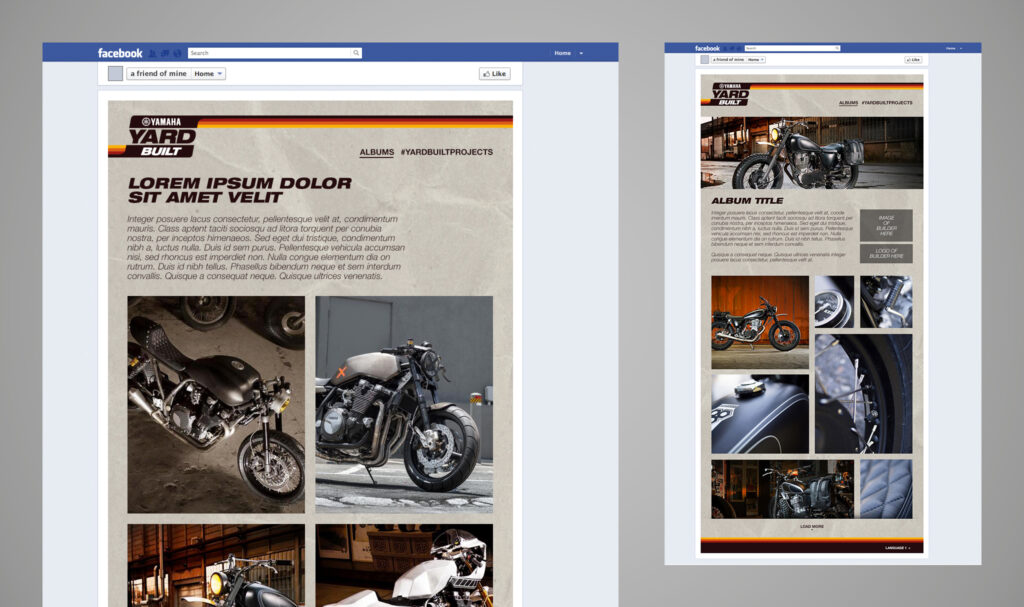Click the search field in left Facebook header
Screen dimensions: 1024x607
pos(268,53)
